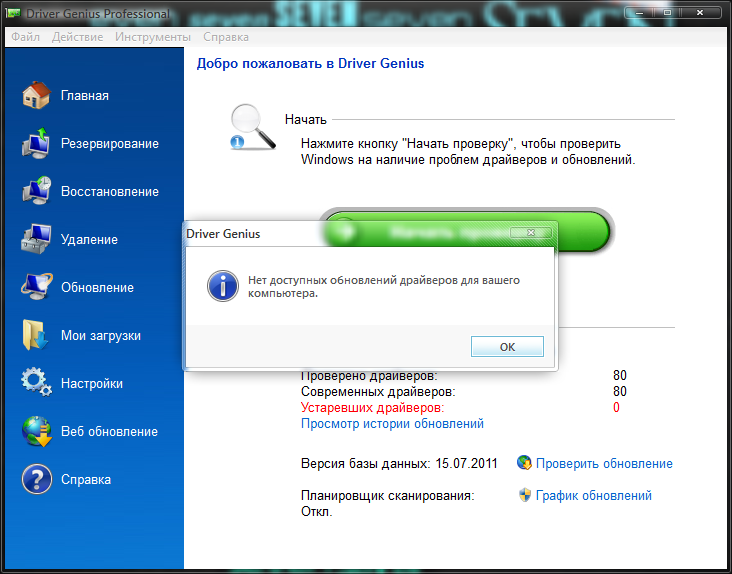The height and width of the screenshot is (574, 732).
Task: Click the dialog message text
Action: (384, 287)
